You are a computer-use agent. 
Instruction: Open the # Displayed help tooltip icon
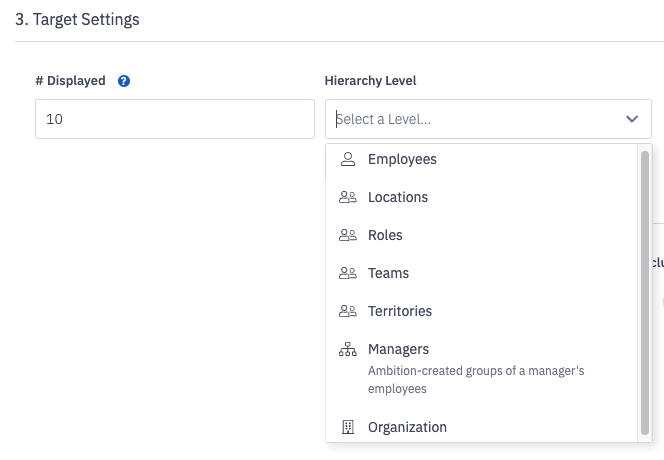click(x=124, y=81)
